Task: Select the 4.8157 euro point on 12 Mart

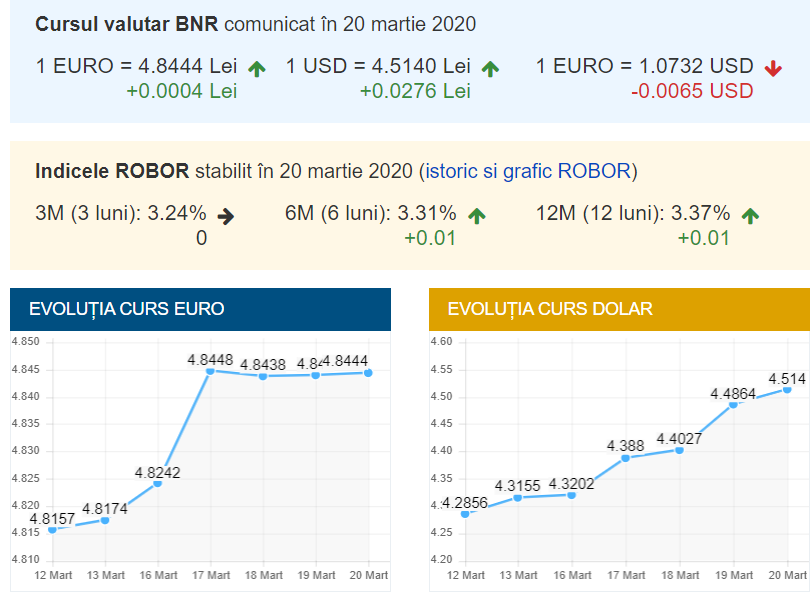Action: click(52, 529)
